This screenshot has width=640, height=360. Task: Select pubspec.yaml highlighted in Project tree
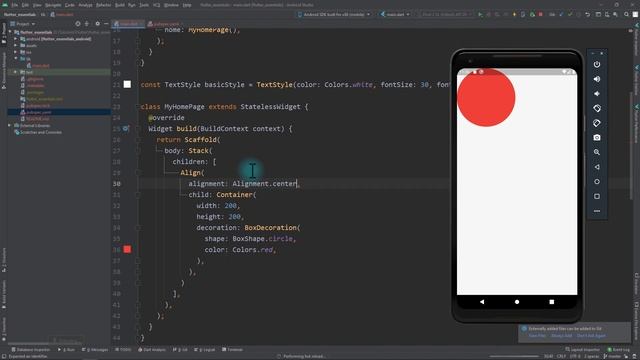coord(59,112)
